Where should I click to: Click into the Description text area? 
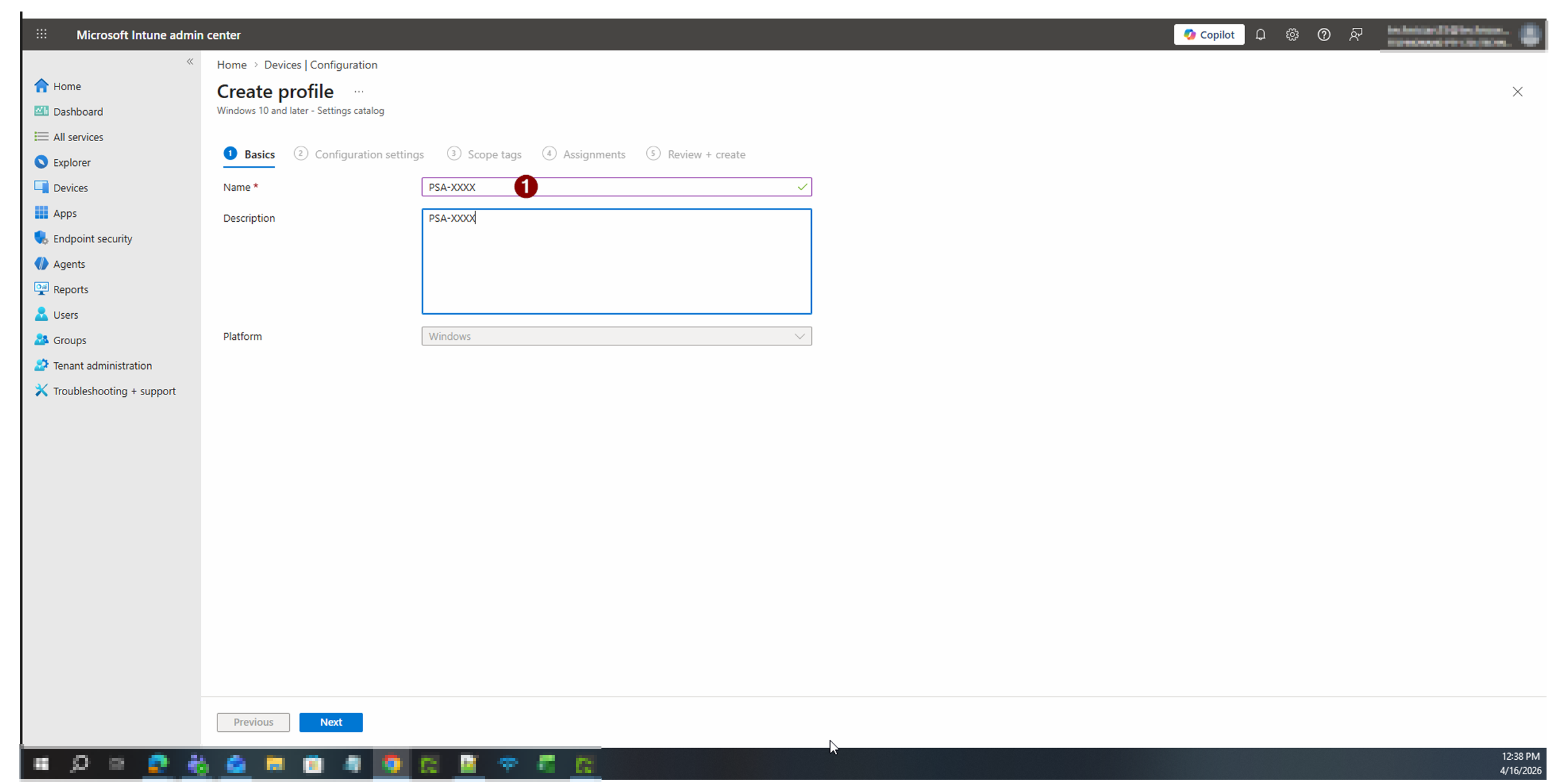[x=617, y=262]
